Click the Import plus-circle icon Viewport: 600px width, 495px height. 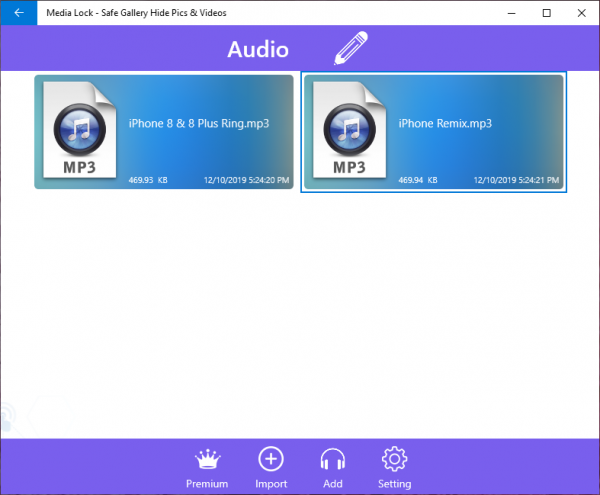tap(271, 458)
